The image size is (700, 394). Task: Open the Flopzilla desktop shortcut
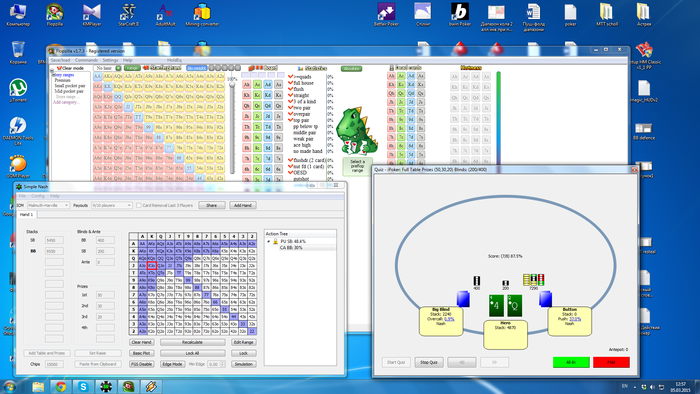[54, 15]
